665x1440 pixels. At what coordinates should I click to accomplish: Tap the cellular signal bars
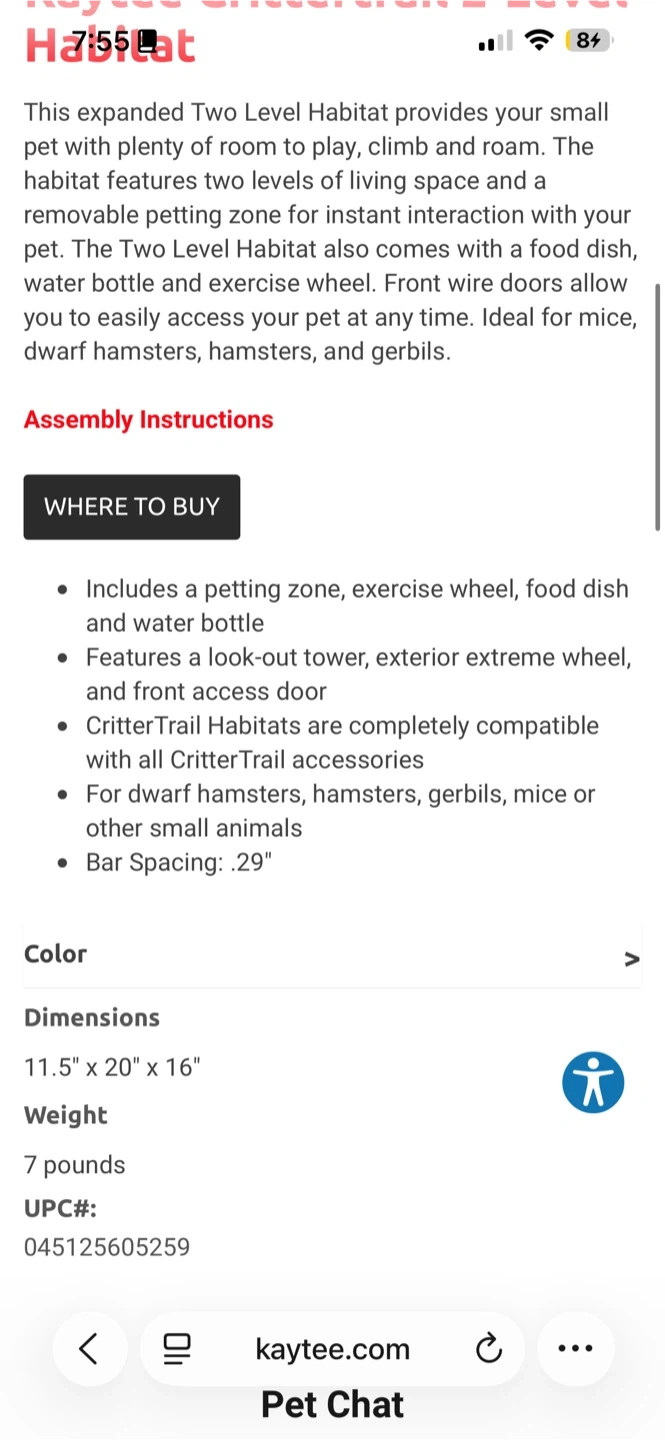click(x=495, y=41)
